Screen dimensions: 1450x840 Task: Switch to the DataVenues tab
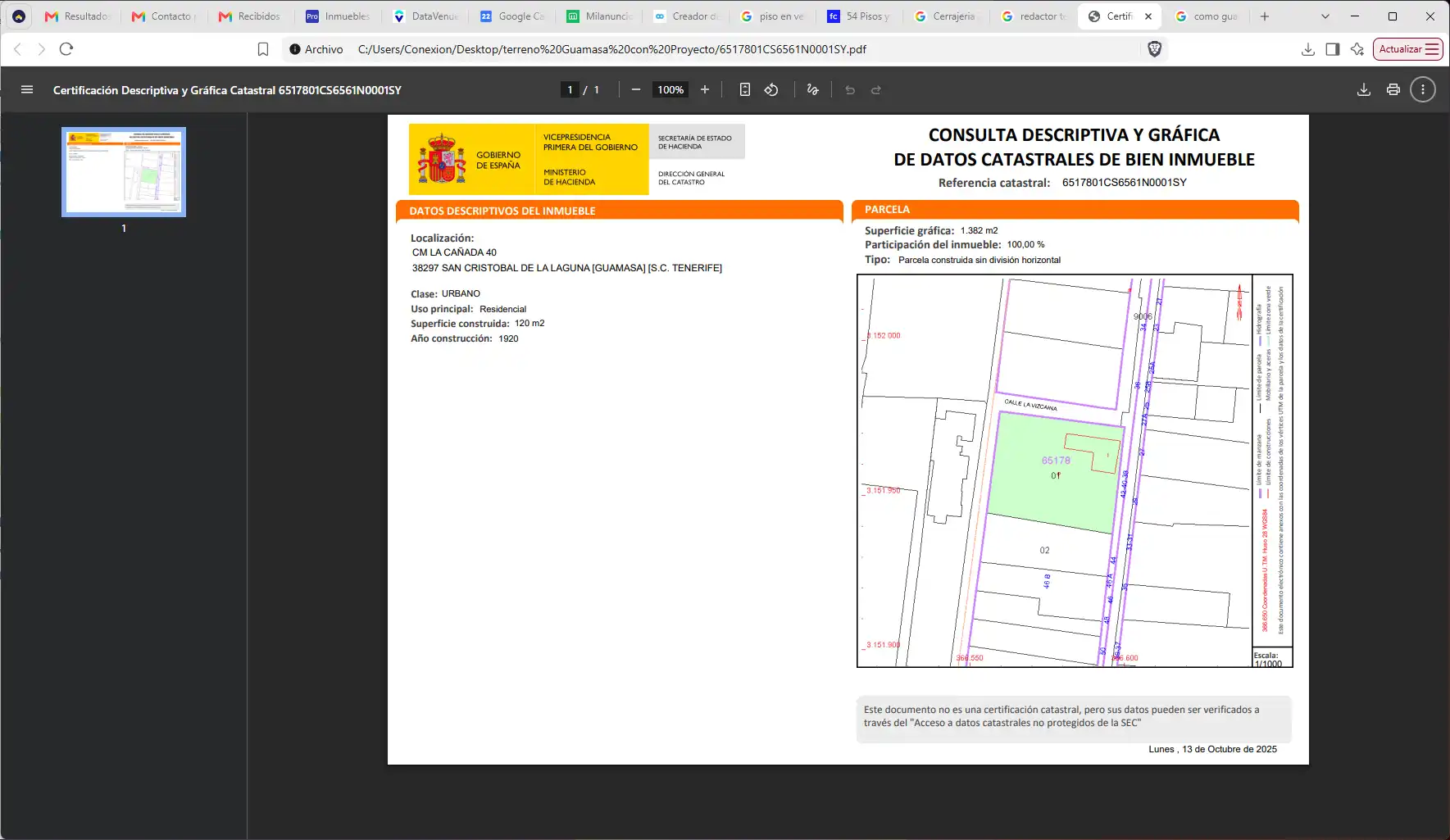pos(425,16)
